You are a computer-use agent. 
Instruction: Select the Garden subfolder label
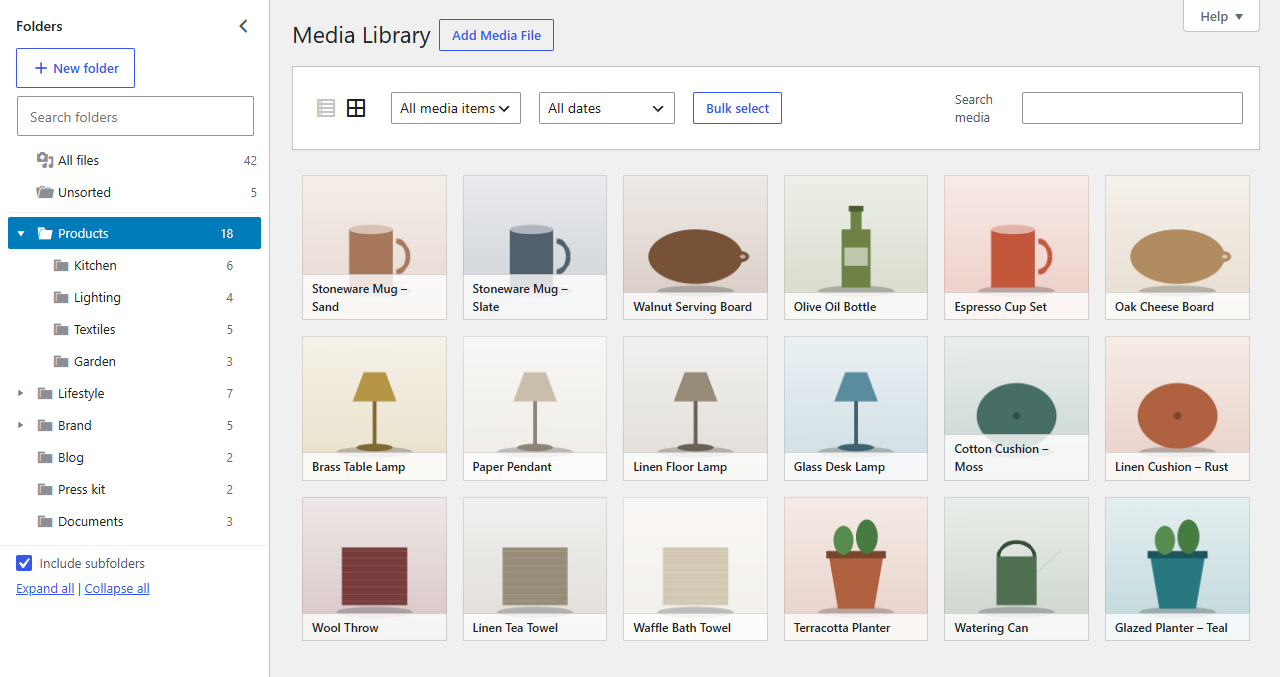click(94, 361)
